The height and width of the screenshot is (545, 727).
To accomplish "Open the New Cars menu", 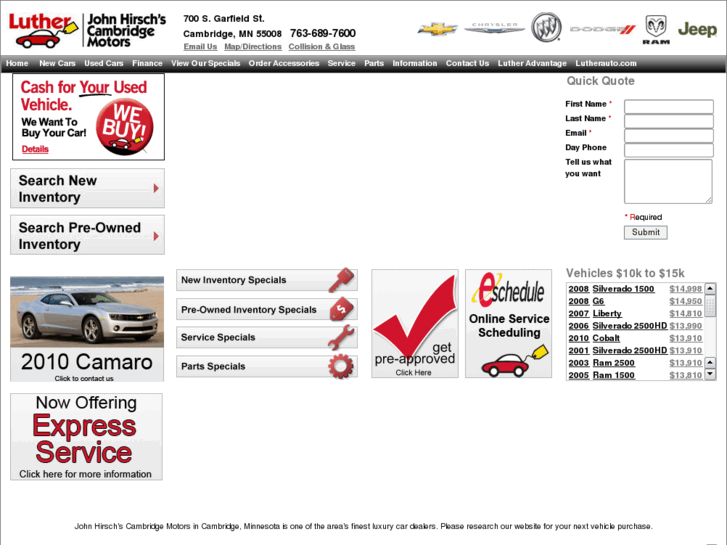I will coord(57,64).
